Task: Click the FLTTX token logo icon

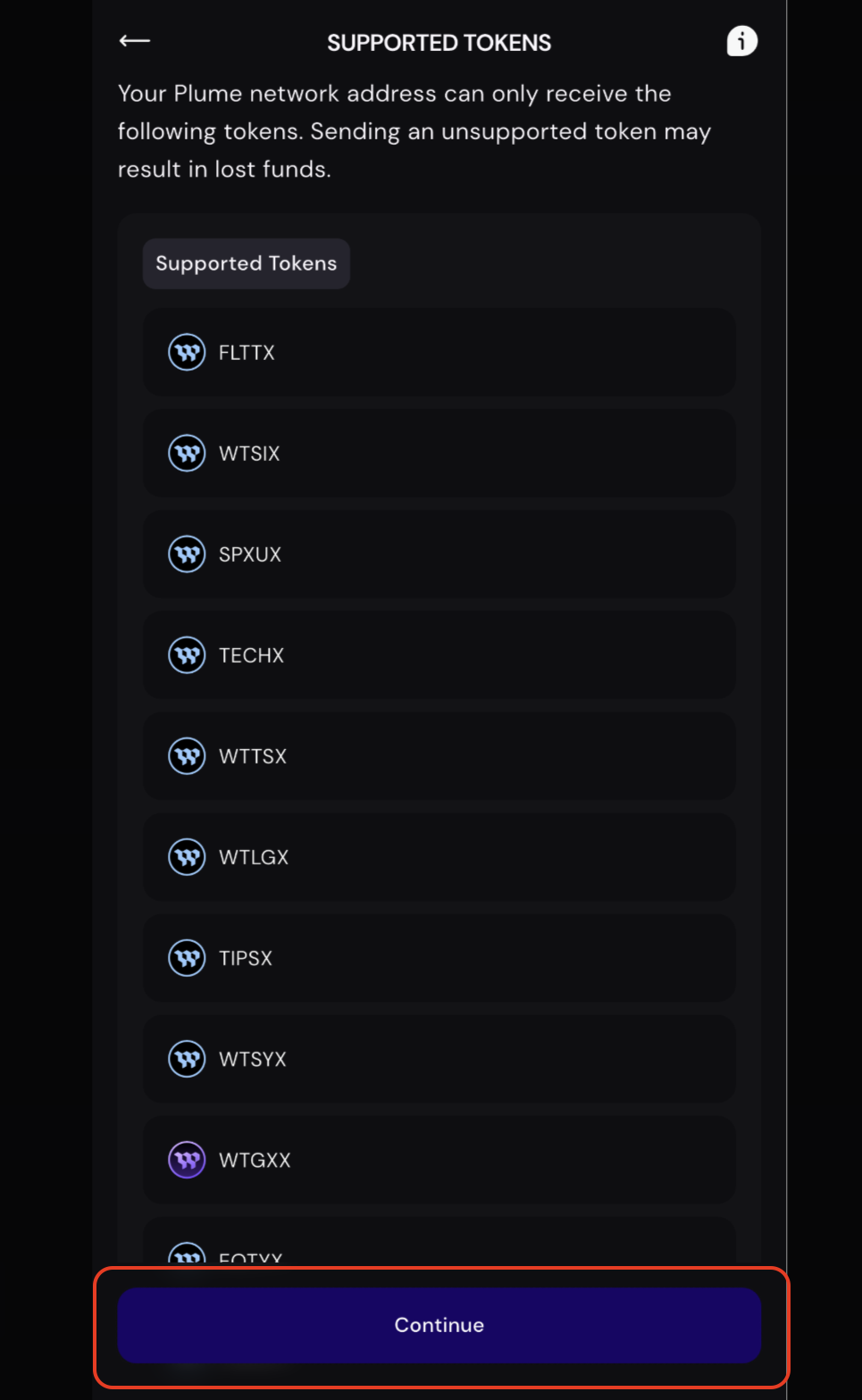Action: [x=187, y=353]
